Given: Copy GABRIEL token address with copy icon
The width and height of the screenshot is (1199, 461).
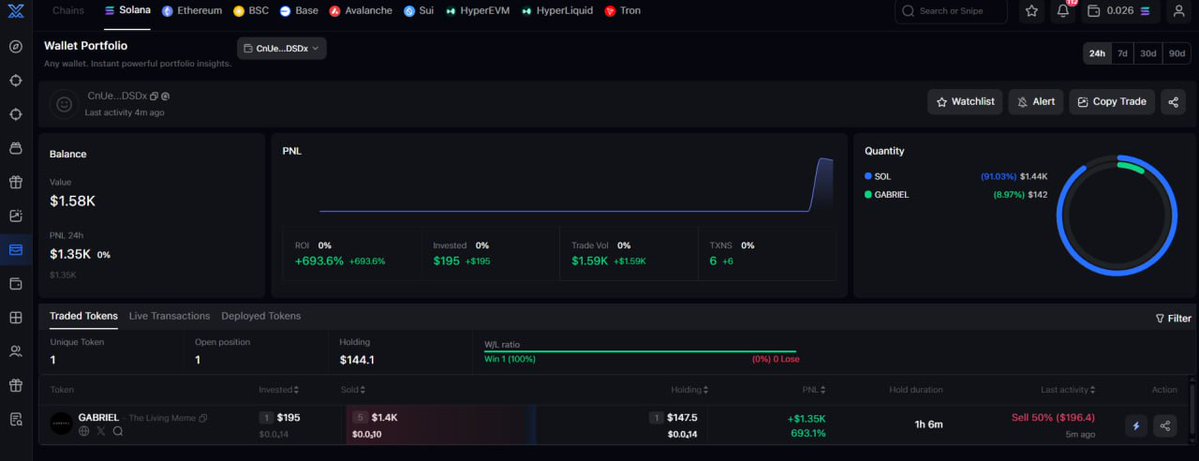Looking at the screenshot, I should pos(203,418).
